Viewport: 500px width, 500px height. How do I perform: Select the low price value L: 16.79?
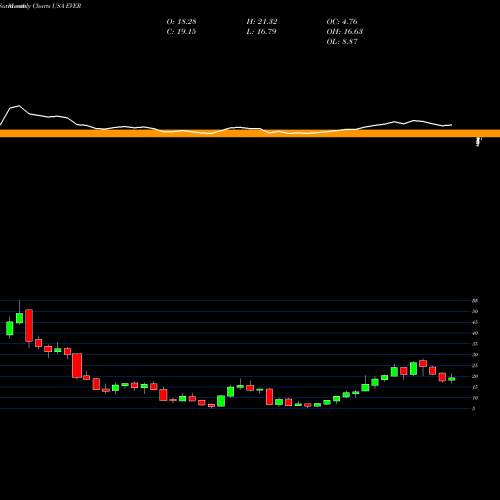(x=261, y=32)
